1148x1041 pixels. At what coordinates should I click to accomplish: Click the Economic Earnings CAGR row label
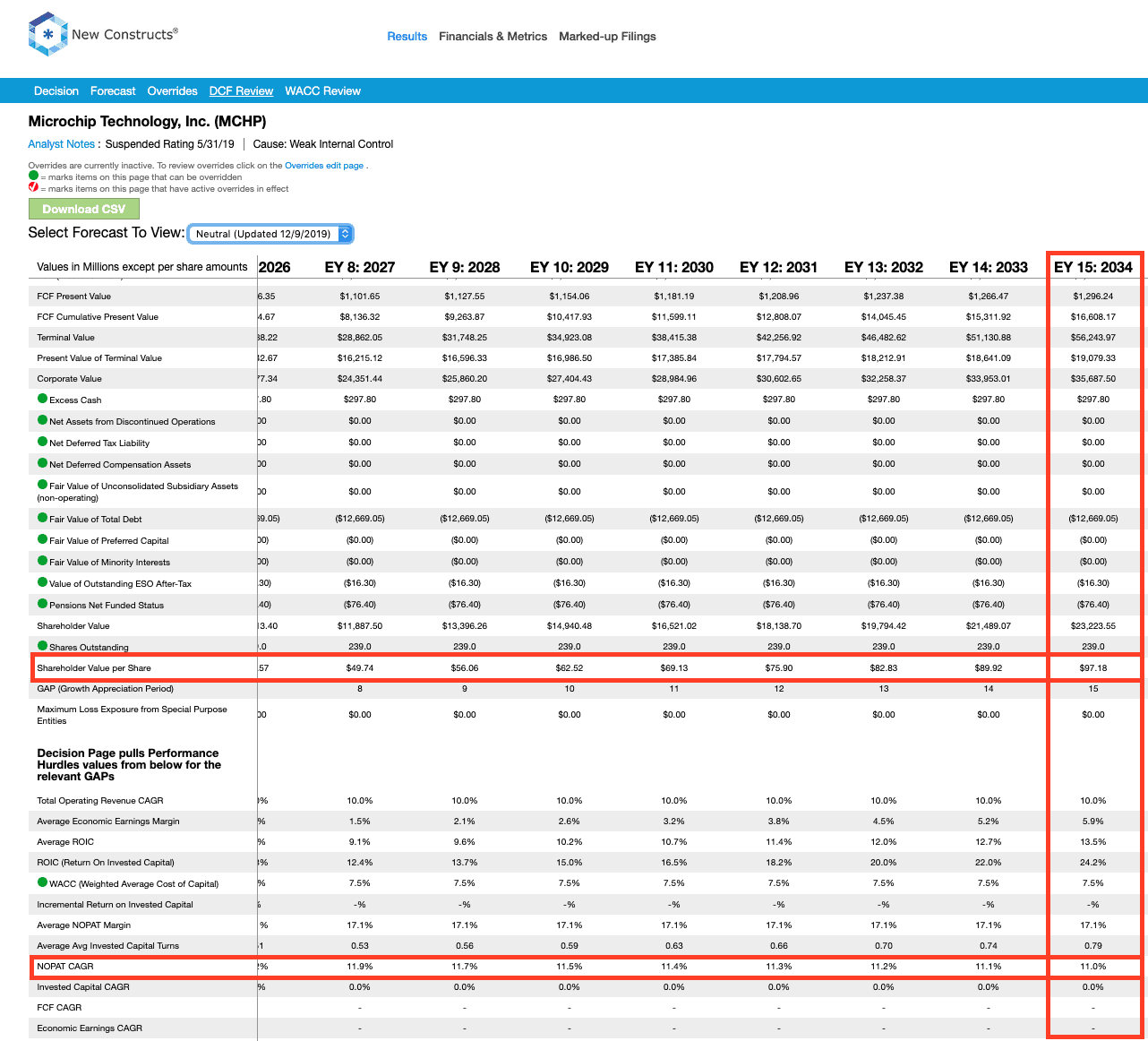pyautogui.click(x=90, y=1028)
